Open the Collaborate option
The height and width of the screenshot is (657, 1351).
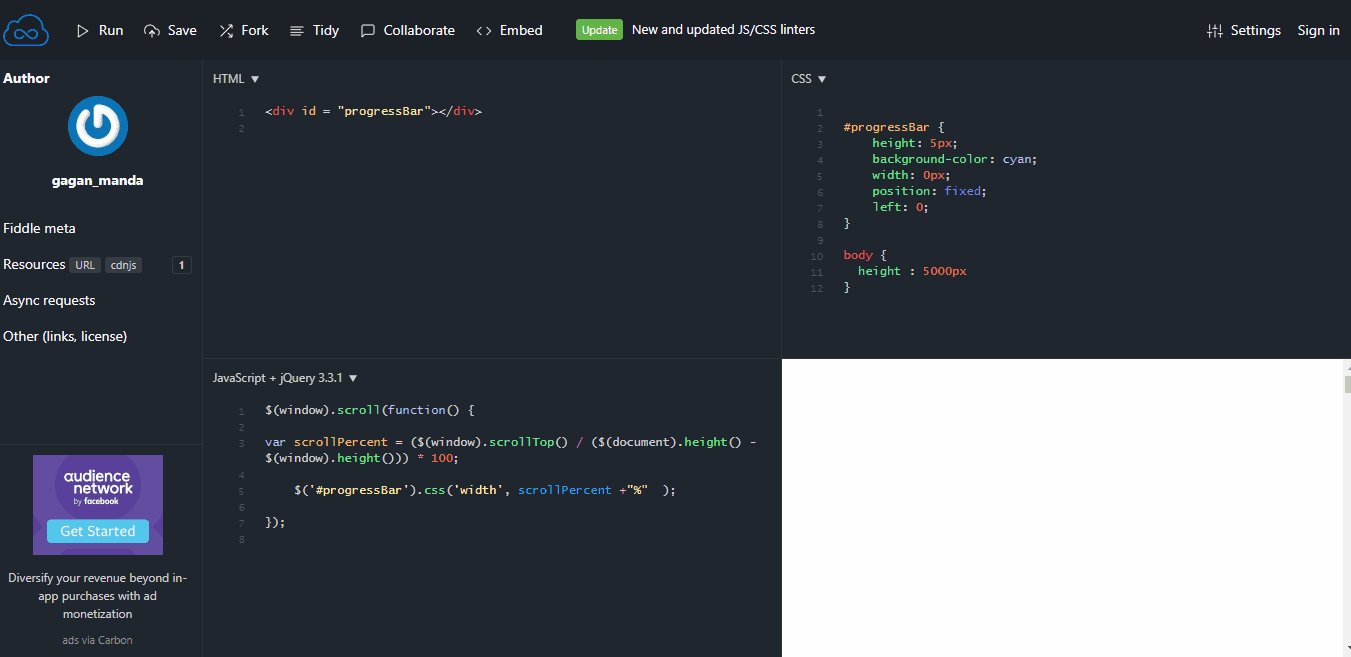point(408,30)
